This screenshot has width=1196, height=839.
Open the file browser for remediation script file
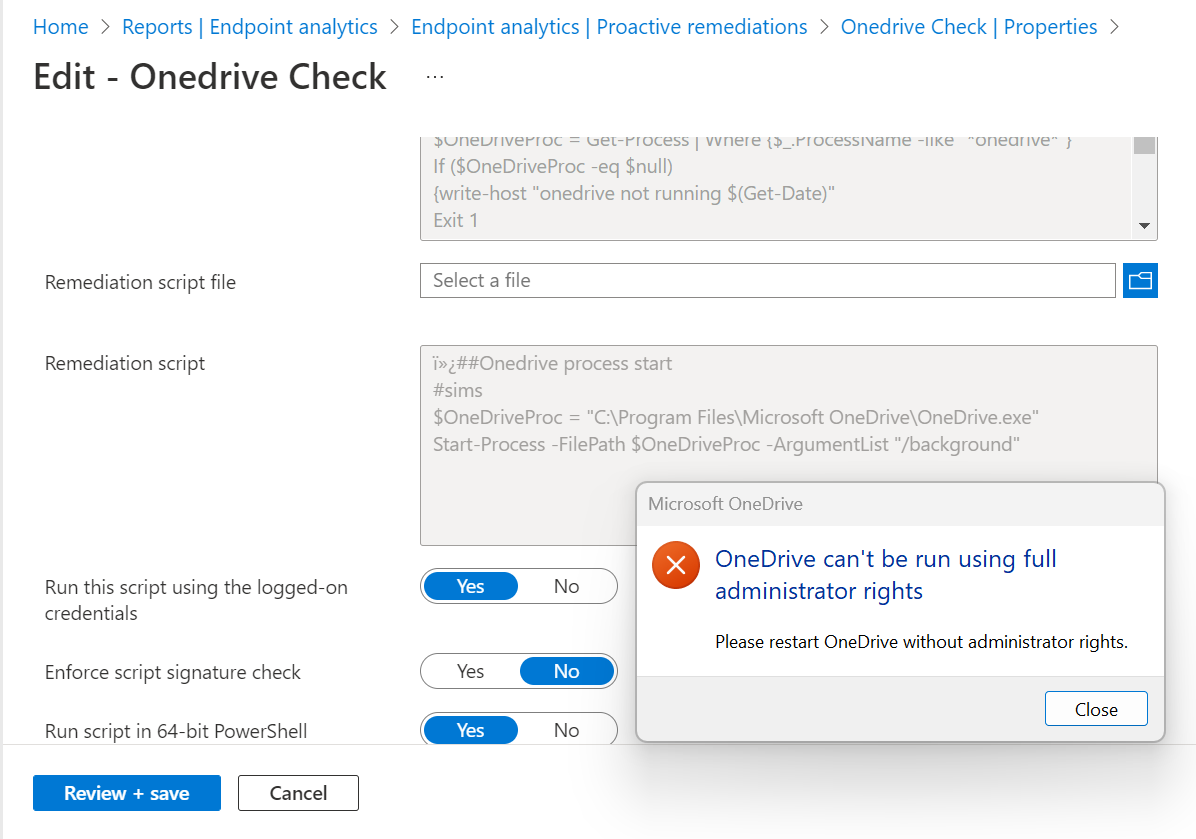pos(1140,280)
